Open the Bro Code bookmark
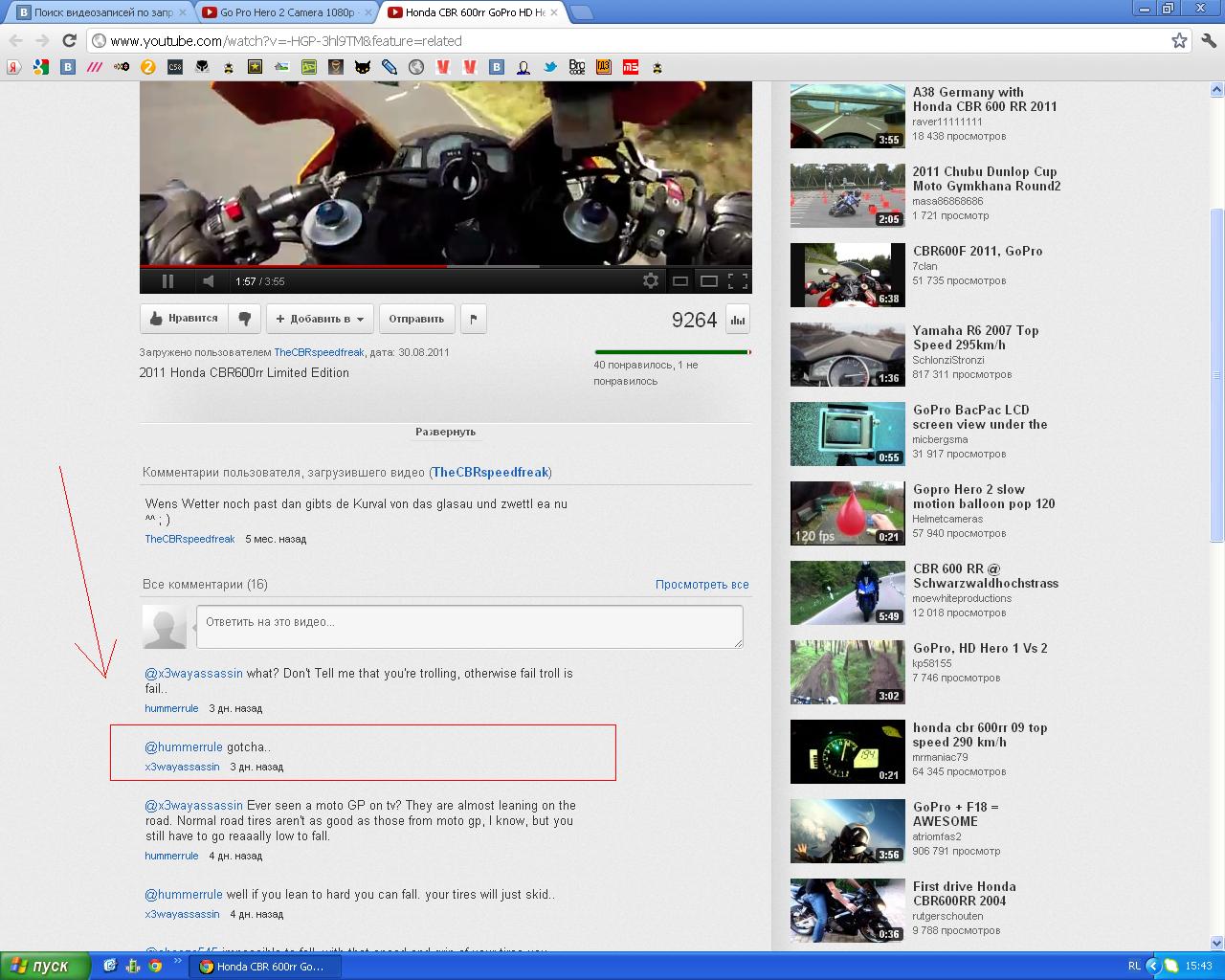The width and height of the screenshot is (1225, 980). [x=577, y=67]
